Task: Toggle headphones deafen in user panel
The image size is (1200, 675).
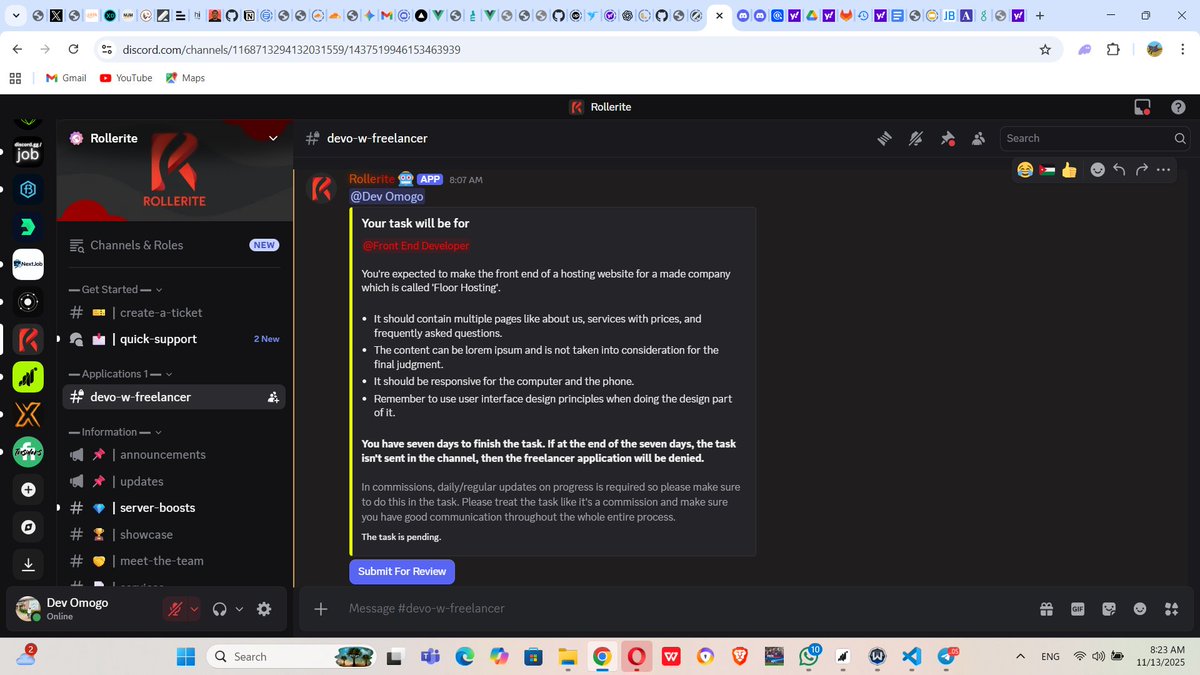Action: (x=220, y=609)
